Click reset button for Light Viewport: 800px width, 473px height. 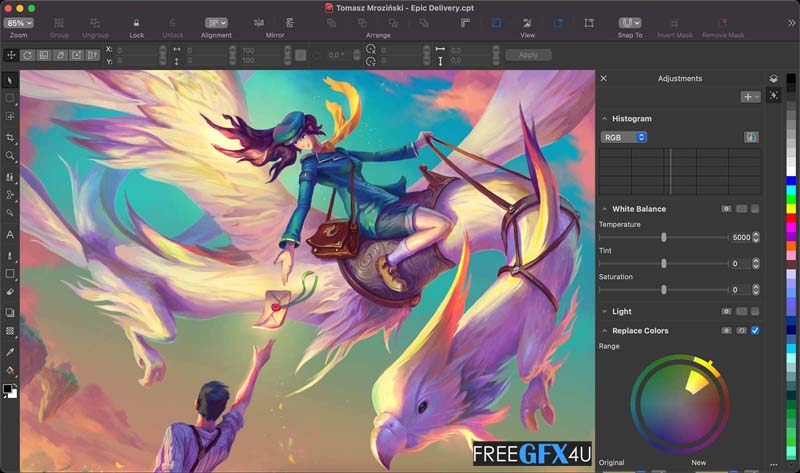741,311
